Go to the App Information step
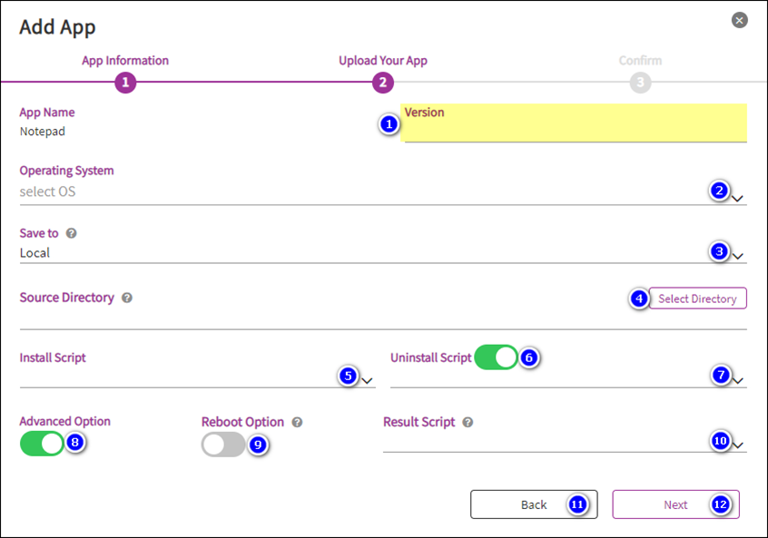 (x=125, y=61)
